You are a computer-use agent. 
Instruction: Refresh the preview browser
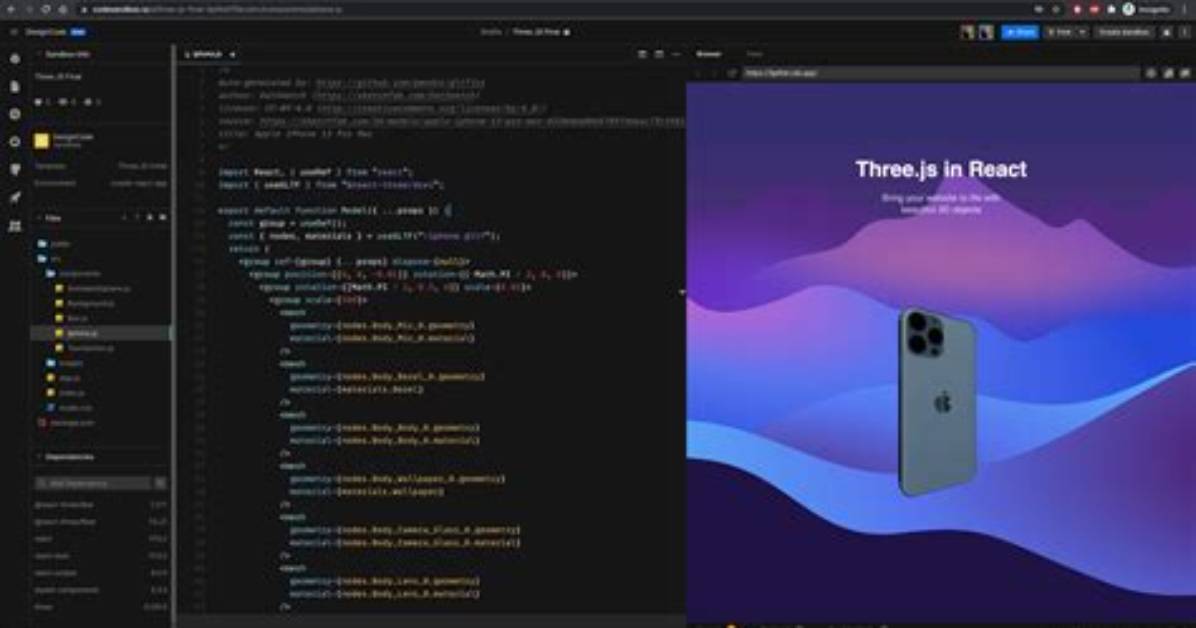pyautogui.click(x=731, y=73)
